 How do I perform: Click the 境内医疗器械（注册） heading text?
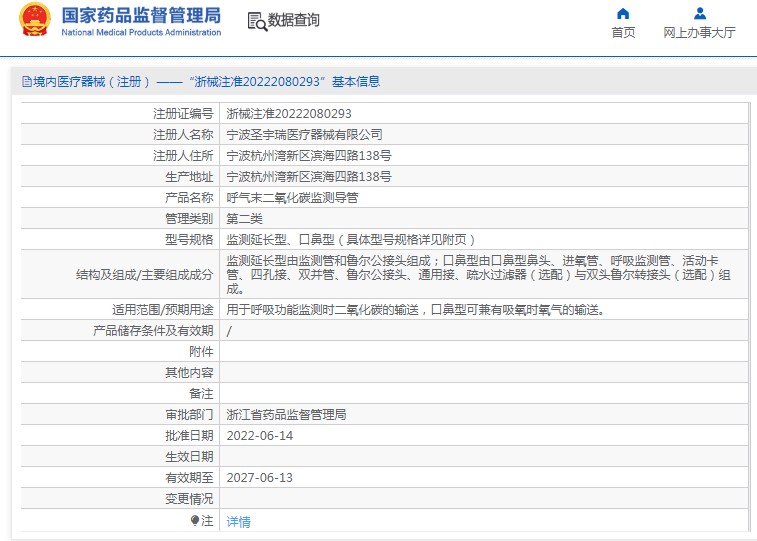point(91,82)
